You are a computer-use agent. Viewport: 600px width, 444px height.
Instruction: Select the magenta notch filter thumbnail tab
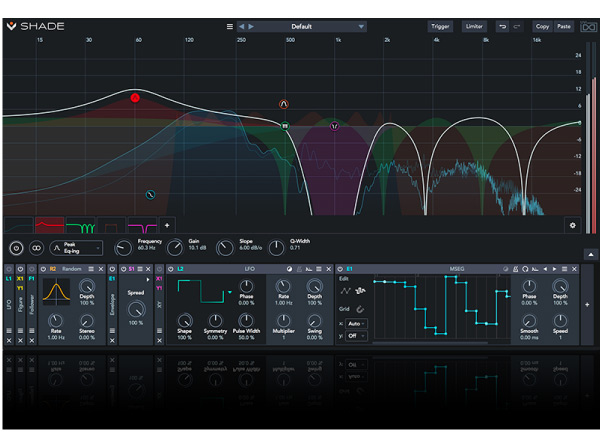[x=142, y=225]
